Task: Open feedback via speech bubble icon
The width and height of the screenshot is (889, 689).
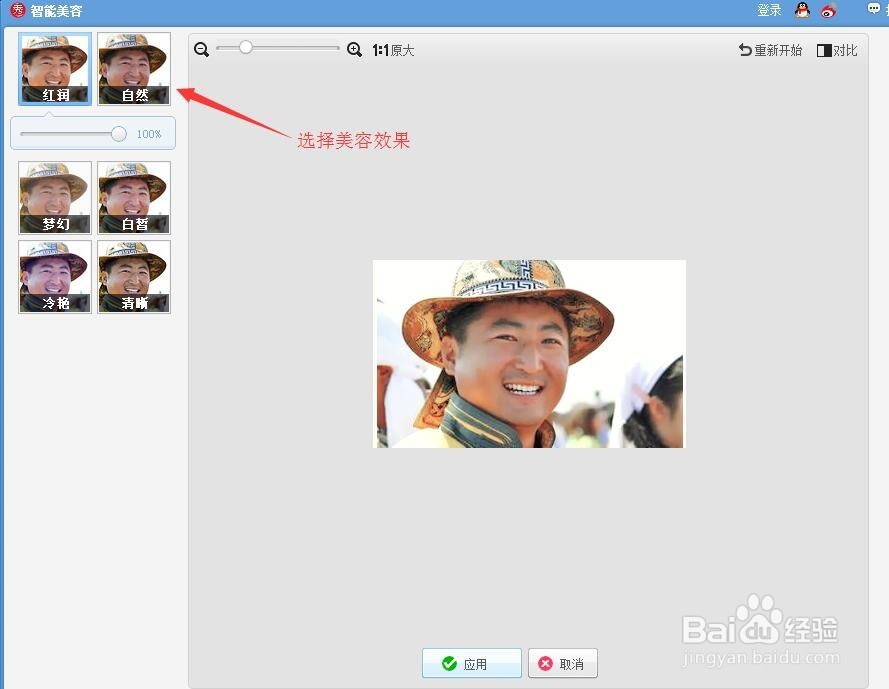Action: (873, 8)
